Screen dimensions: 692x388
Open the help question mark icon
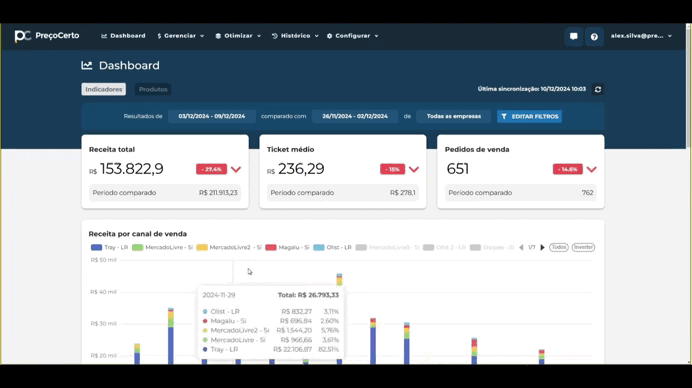[x=594, y=36]
